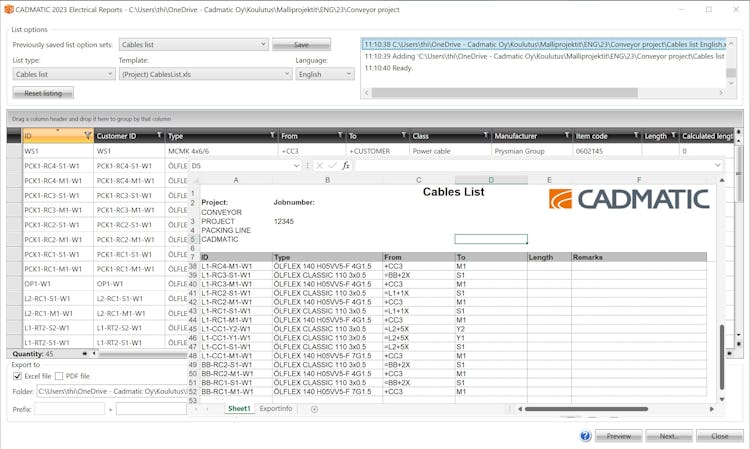The image size is (750, 449).
Task: Click the filter icon on Class column header
Action: [485, 136]
